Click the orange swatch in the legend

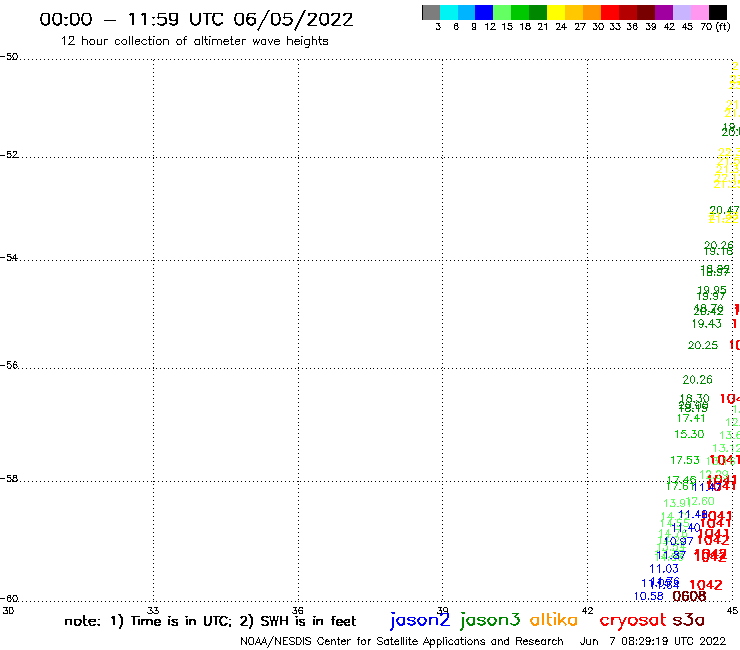click(x=592, y=12)
